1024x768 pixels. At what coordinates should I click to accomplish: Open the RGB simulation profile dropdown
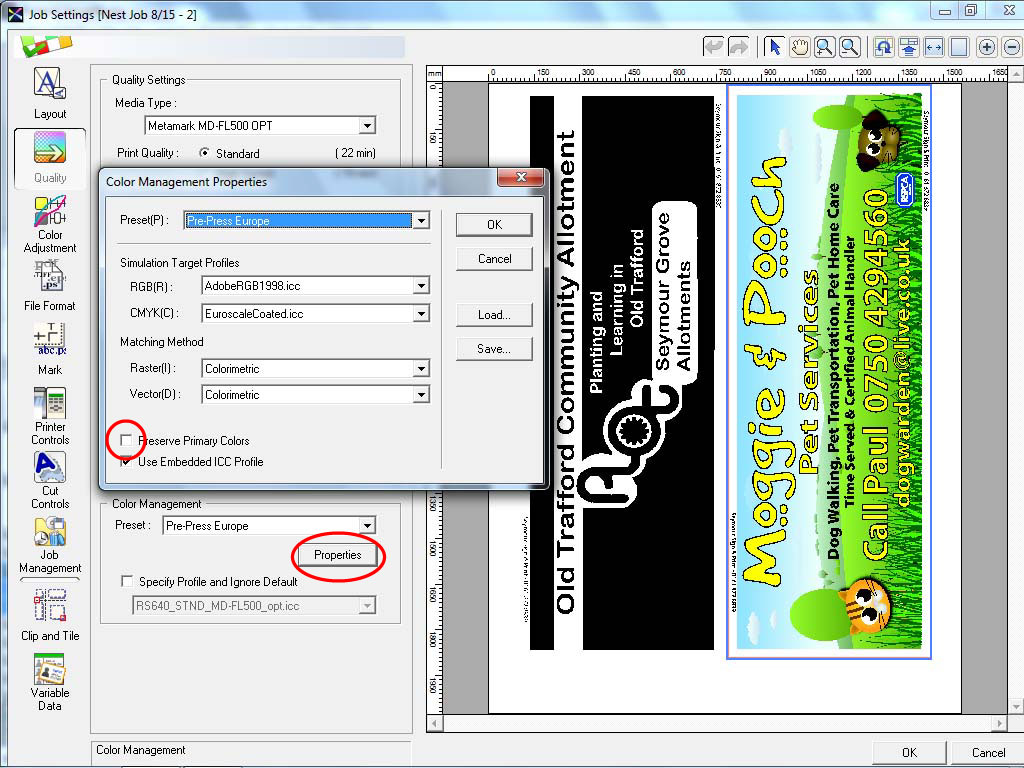(421, 286)
